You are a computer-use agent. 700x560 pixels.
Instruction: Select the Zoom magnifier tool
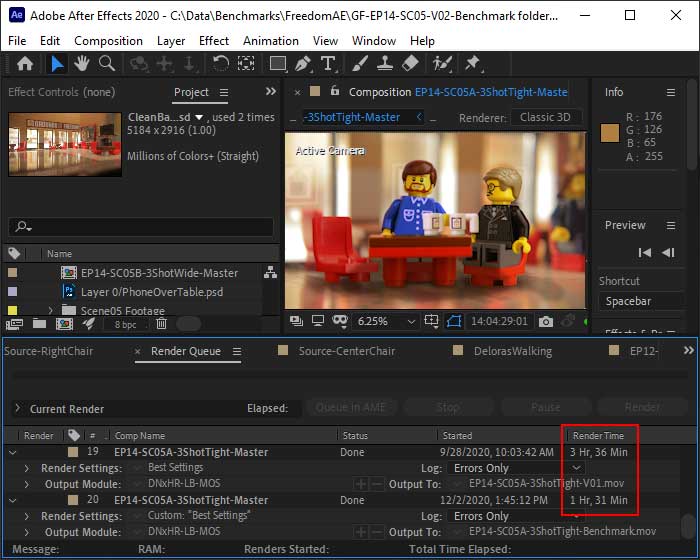pyautogui.click(x=106, y=63)
